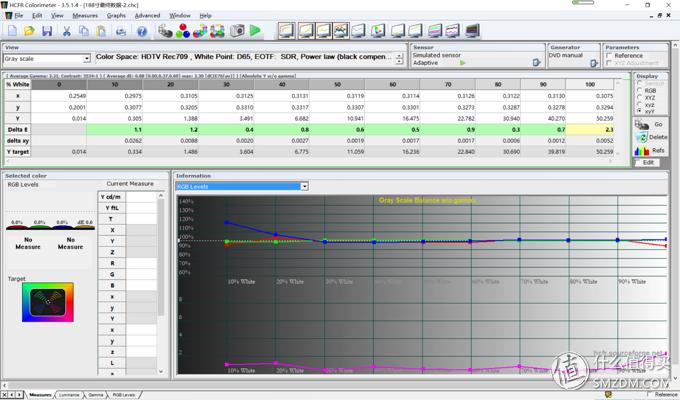Select the xyY display radio button
This screenshot has height=400, width=680.
coord(640,110)
